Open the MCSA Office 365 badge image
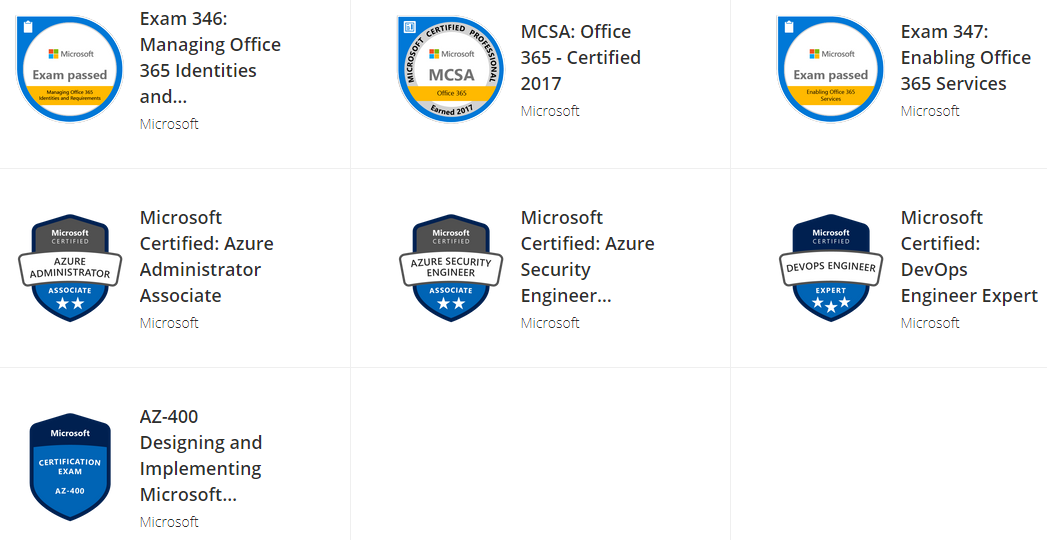 451,69
